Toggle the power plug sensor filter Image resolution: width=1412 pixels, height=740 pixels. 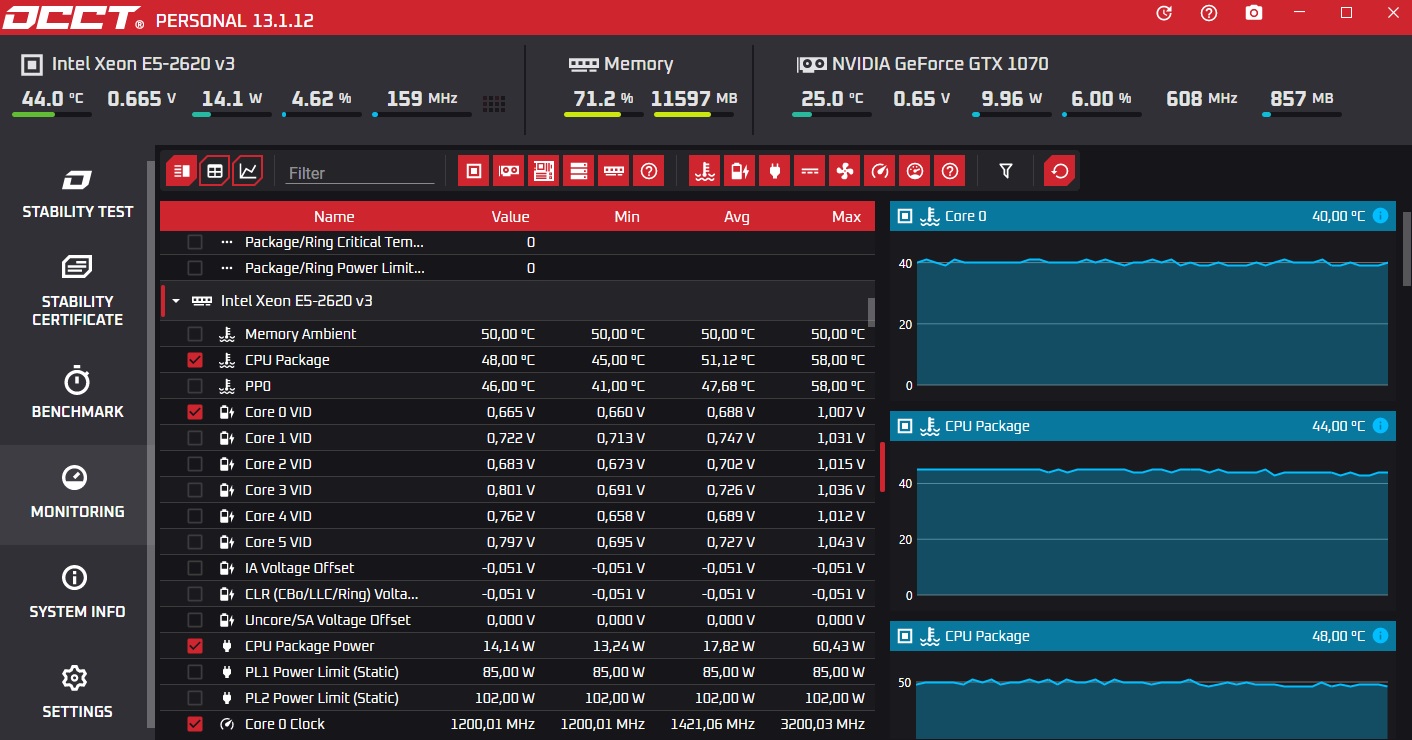pos(774,171)
